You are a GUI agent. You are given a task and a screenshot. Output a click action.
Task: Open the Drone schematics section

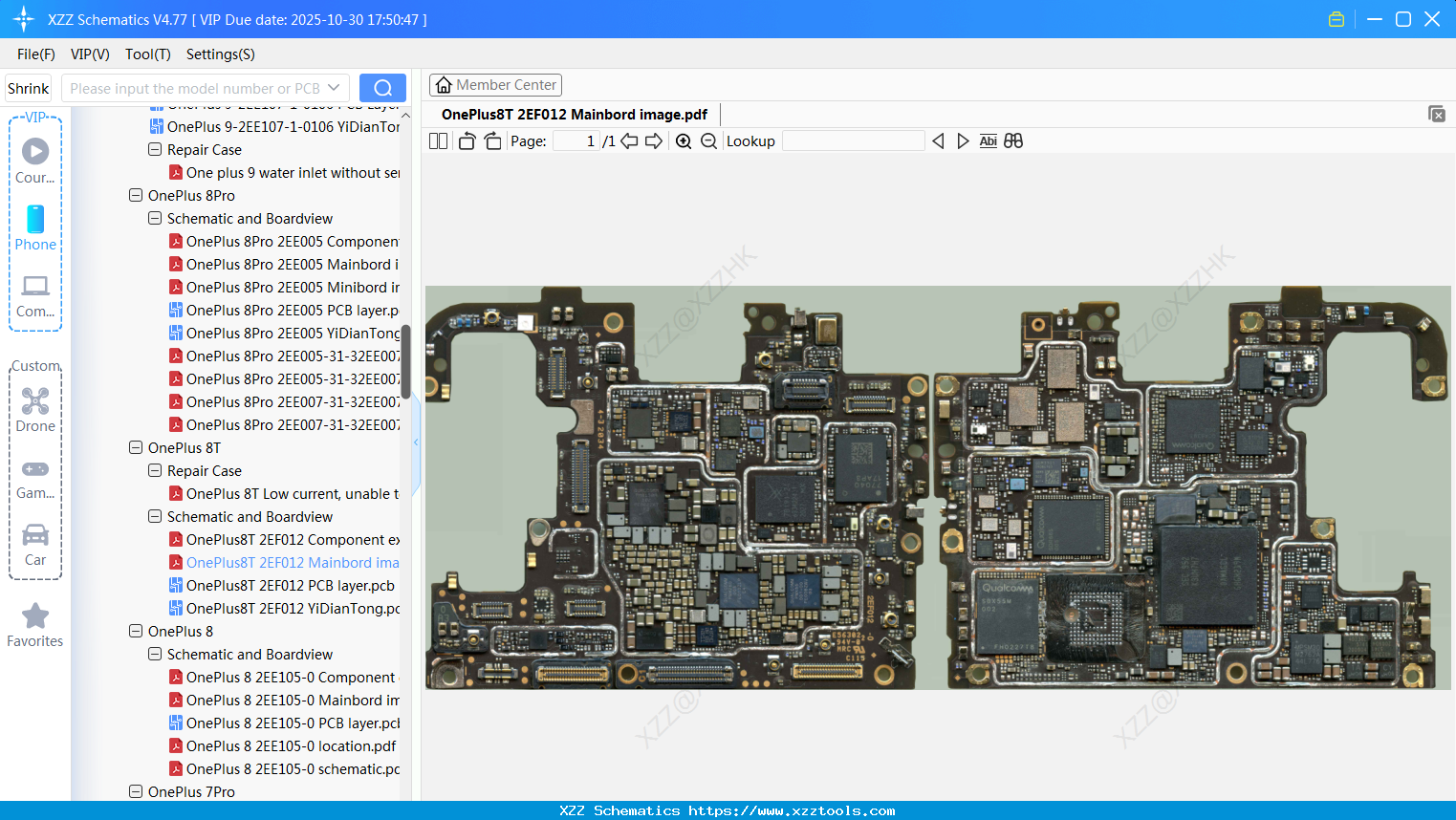[35, 409]
